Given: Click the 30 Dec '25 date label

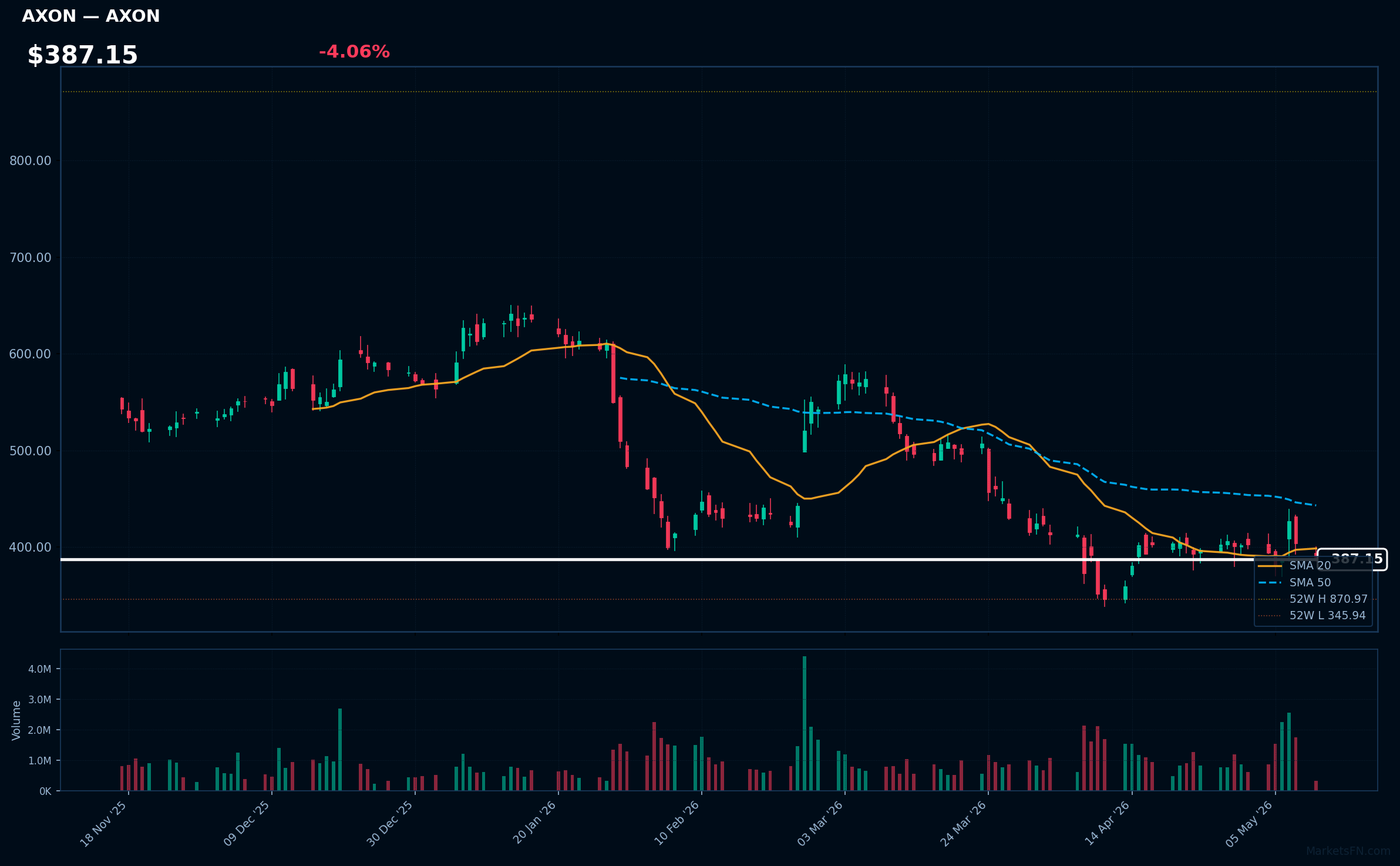Looking at the screenshot, I should click(x=390, y=824).
